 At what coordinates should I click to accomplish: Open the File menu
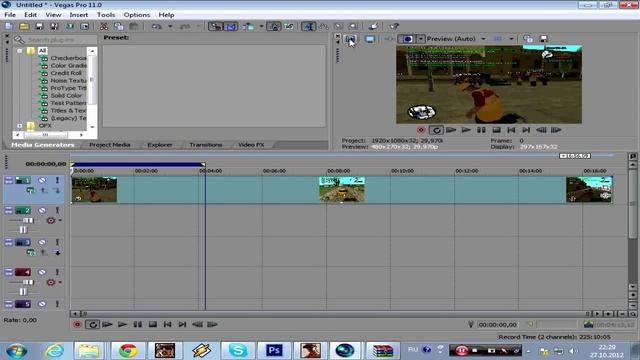(10, 15)
